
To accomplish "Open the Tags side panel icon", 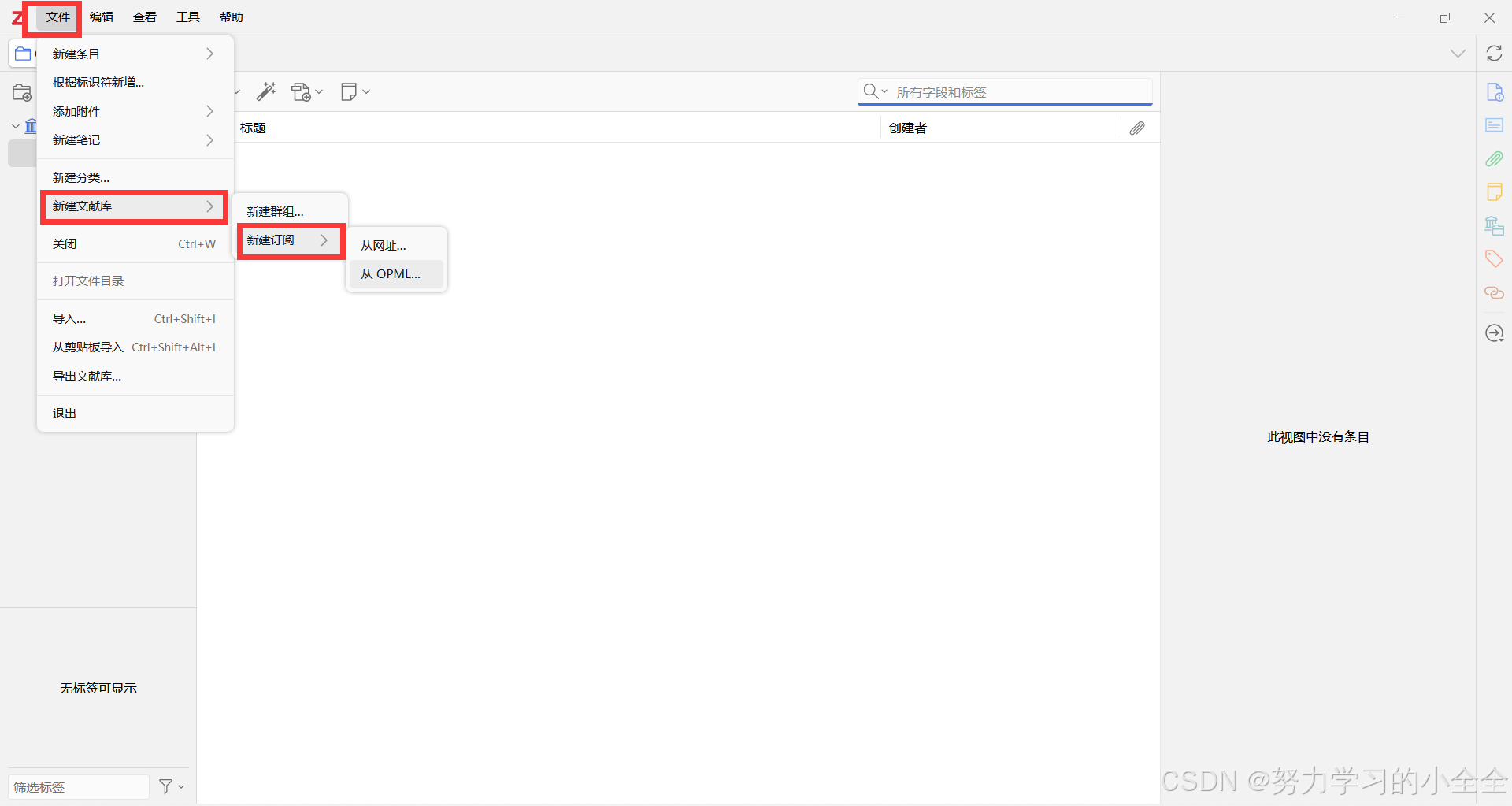I will pyautogui.click(x=1494, y=259).
